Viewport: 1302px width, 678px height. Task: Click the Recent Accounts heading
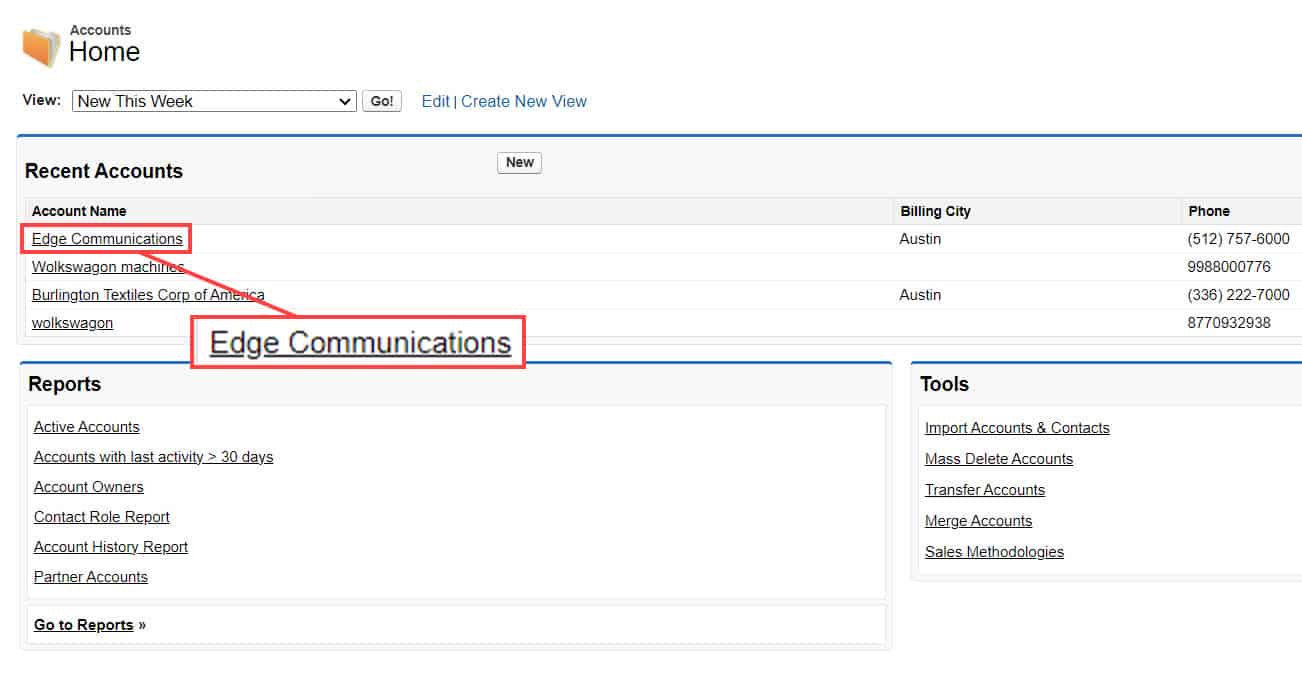pos(104,171)
